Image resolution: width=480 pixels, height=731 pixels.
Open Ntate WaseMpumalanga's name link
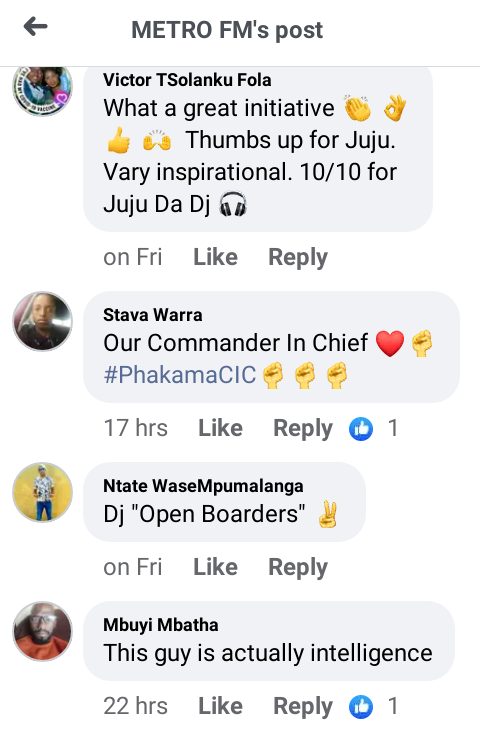click(x=203, y=486)
